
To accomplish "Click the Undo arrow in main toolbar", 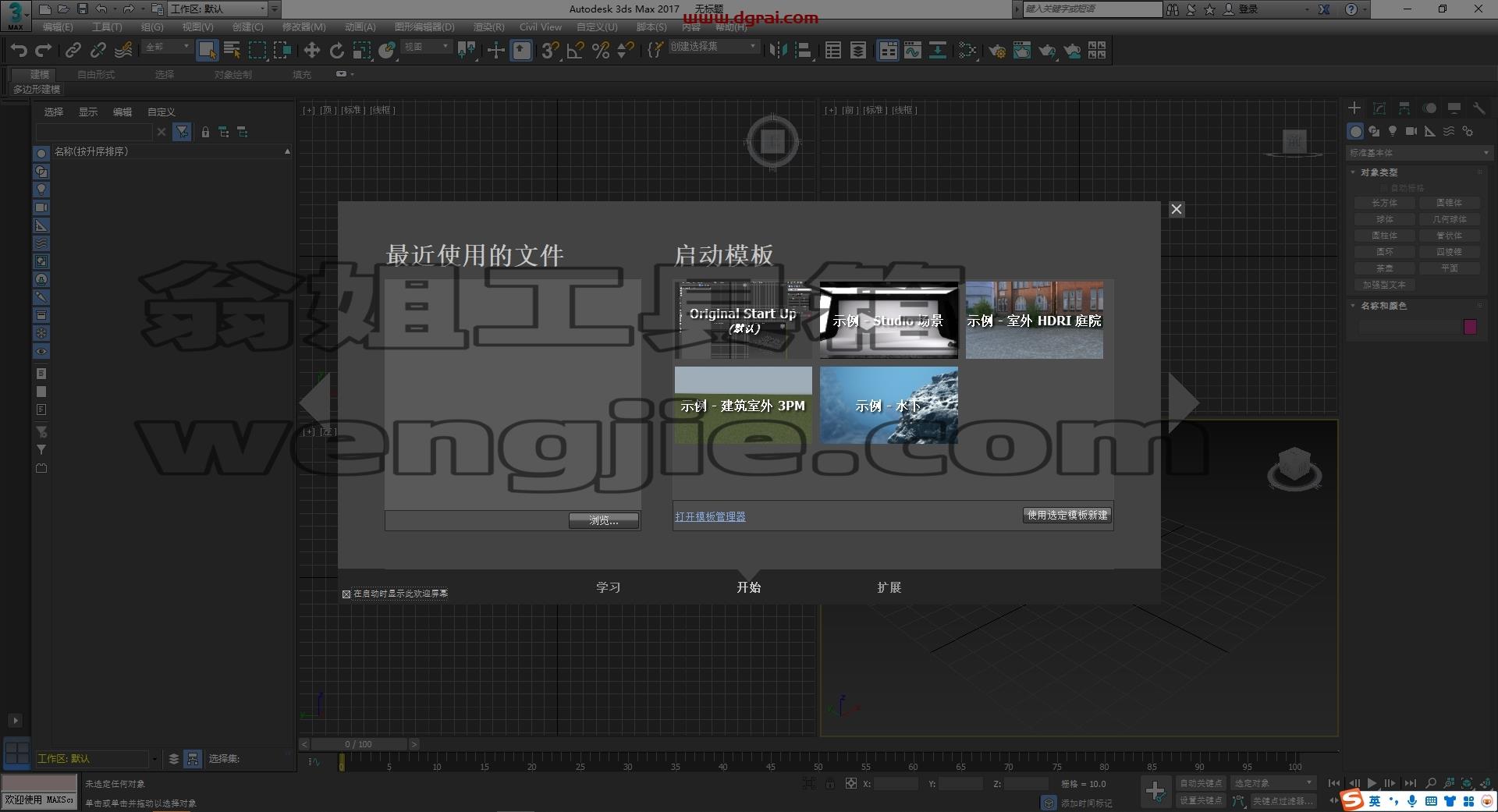I will [x=19, y=51].
